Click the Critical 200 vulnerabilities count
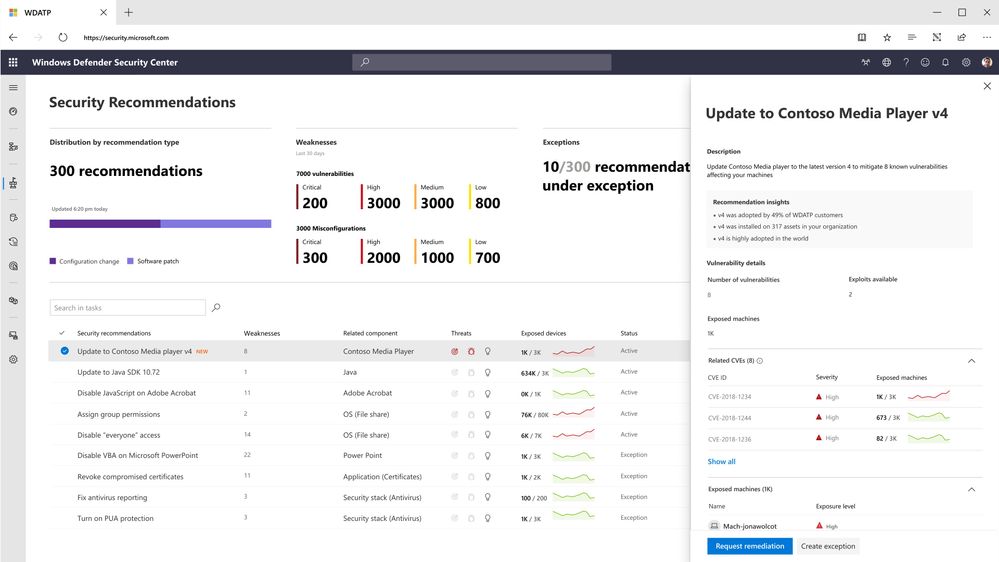Image resolution: width=999 pixels, height=562 pixels. coord(315,203)
